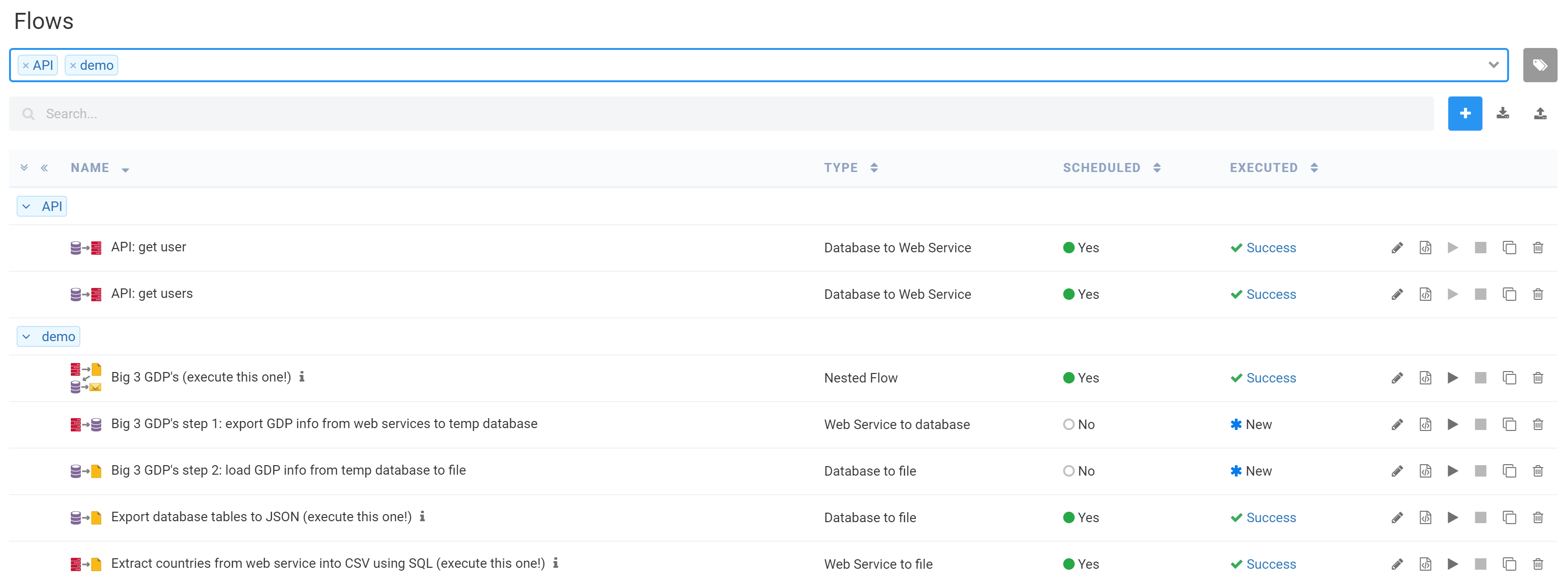Stop the Big 3 GDP's step 1 flow
The width and height of the screenshot is (1568, 583).
click(x=1481, y=425)
